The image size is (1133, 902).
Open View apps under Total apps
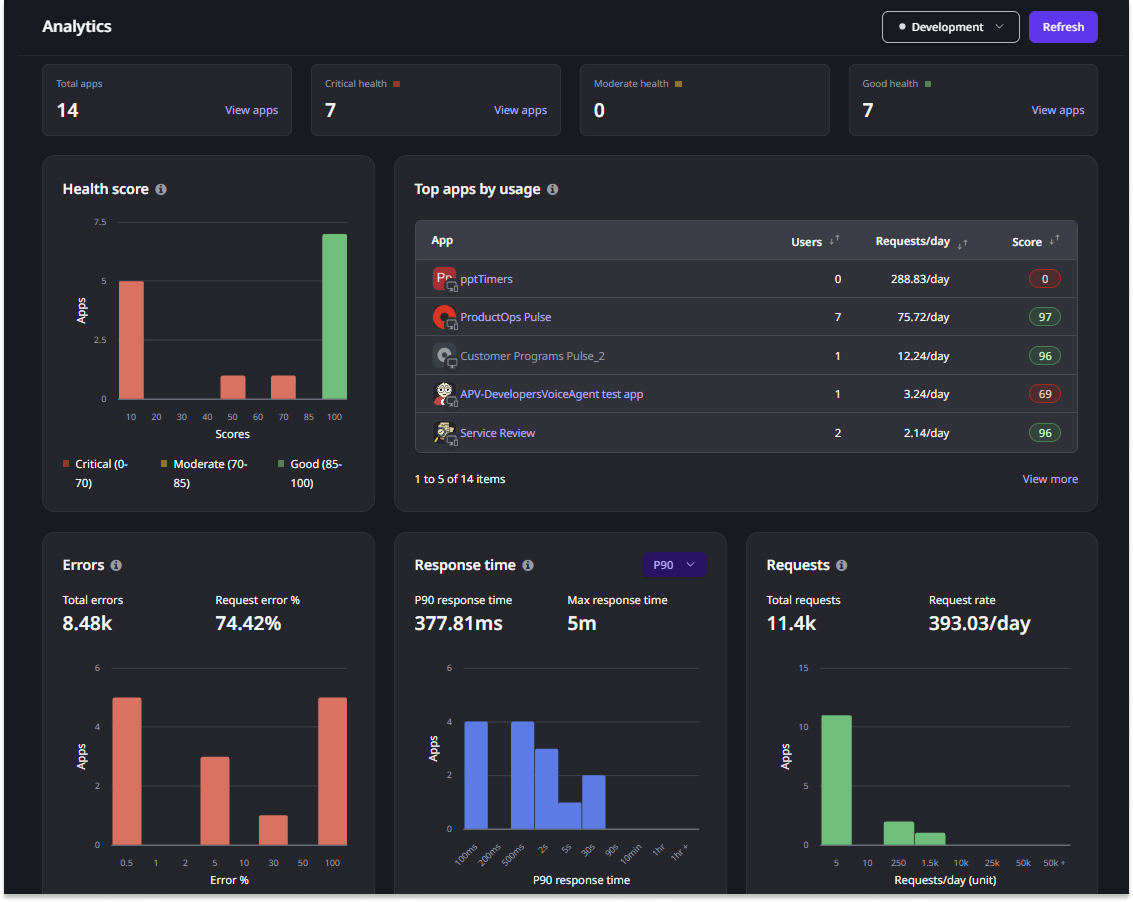pyautogui.click(x=251, y=110)
